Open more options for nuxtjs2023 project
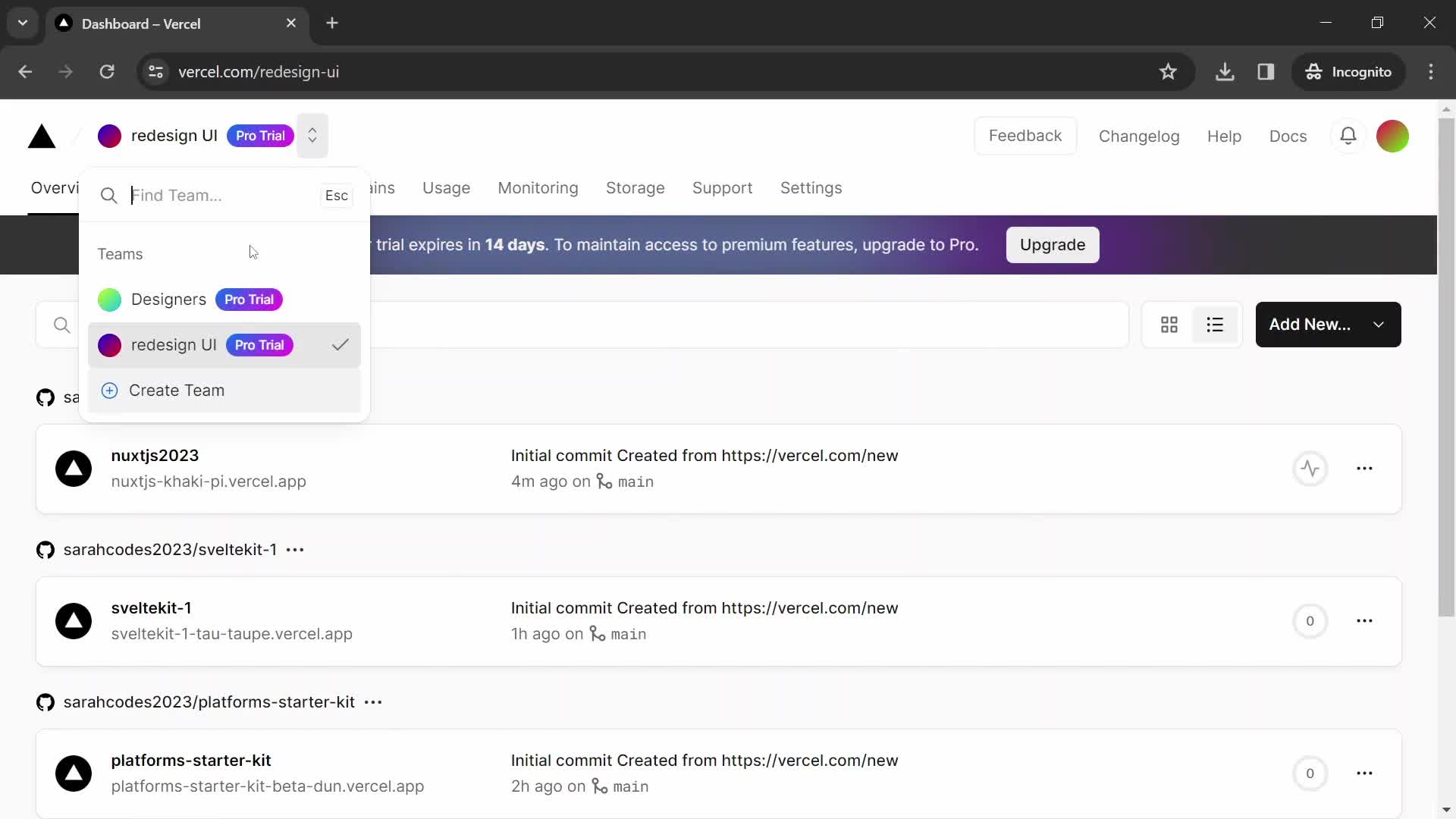The height and width of the screenshot is (819, 1456). [1364, 469]
